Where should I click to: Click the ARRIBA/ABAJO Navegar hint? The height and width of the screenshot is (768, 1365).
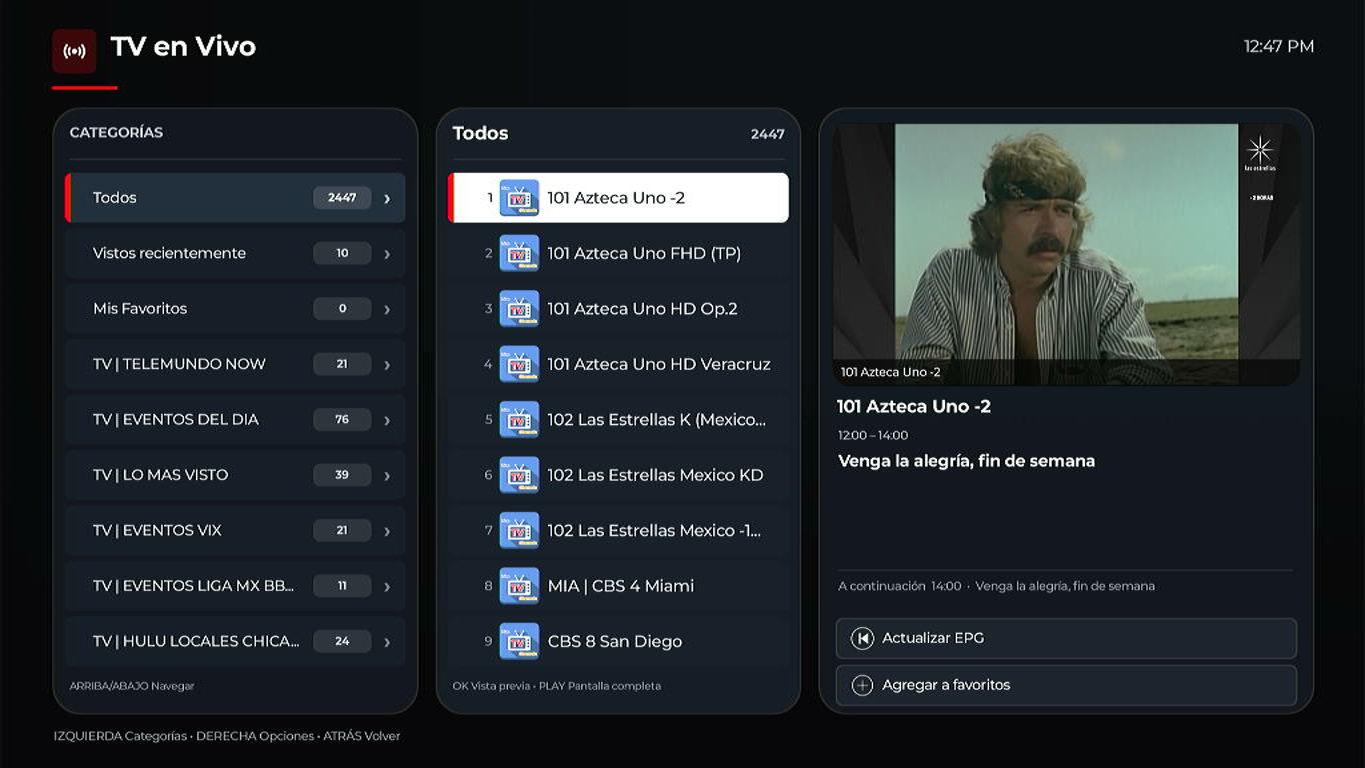coord(132,686)
